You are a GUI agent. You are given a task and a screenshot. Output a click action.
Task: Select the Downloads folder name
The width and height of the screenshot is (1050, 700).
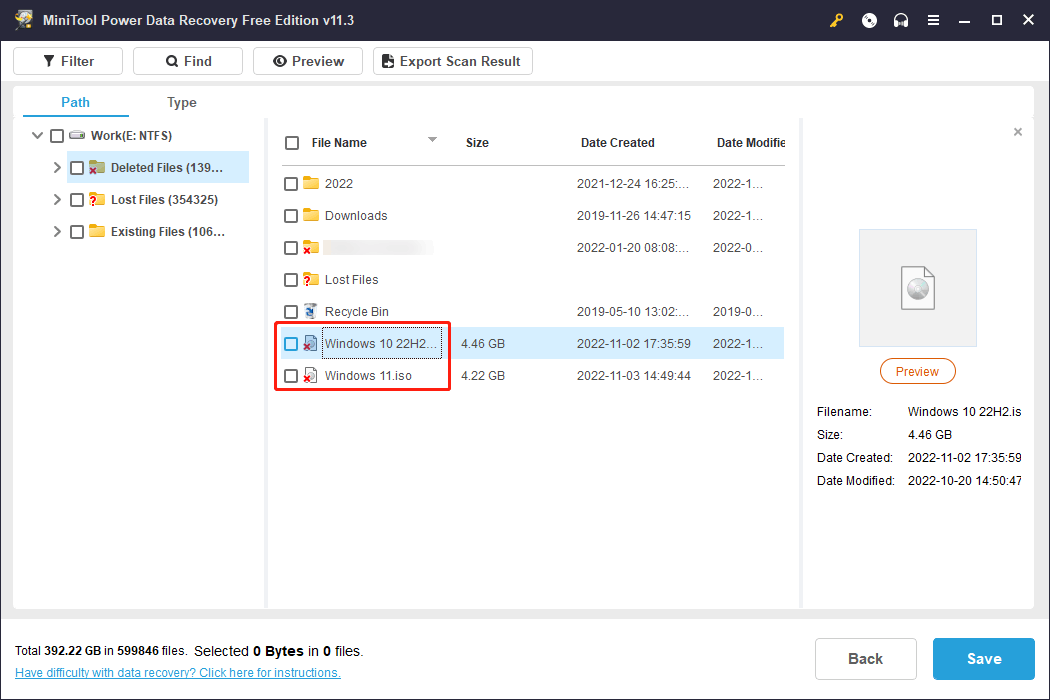pyautogui.click(x=356, y=216)
